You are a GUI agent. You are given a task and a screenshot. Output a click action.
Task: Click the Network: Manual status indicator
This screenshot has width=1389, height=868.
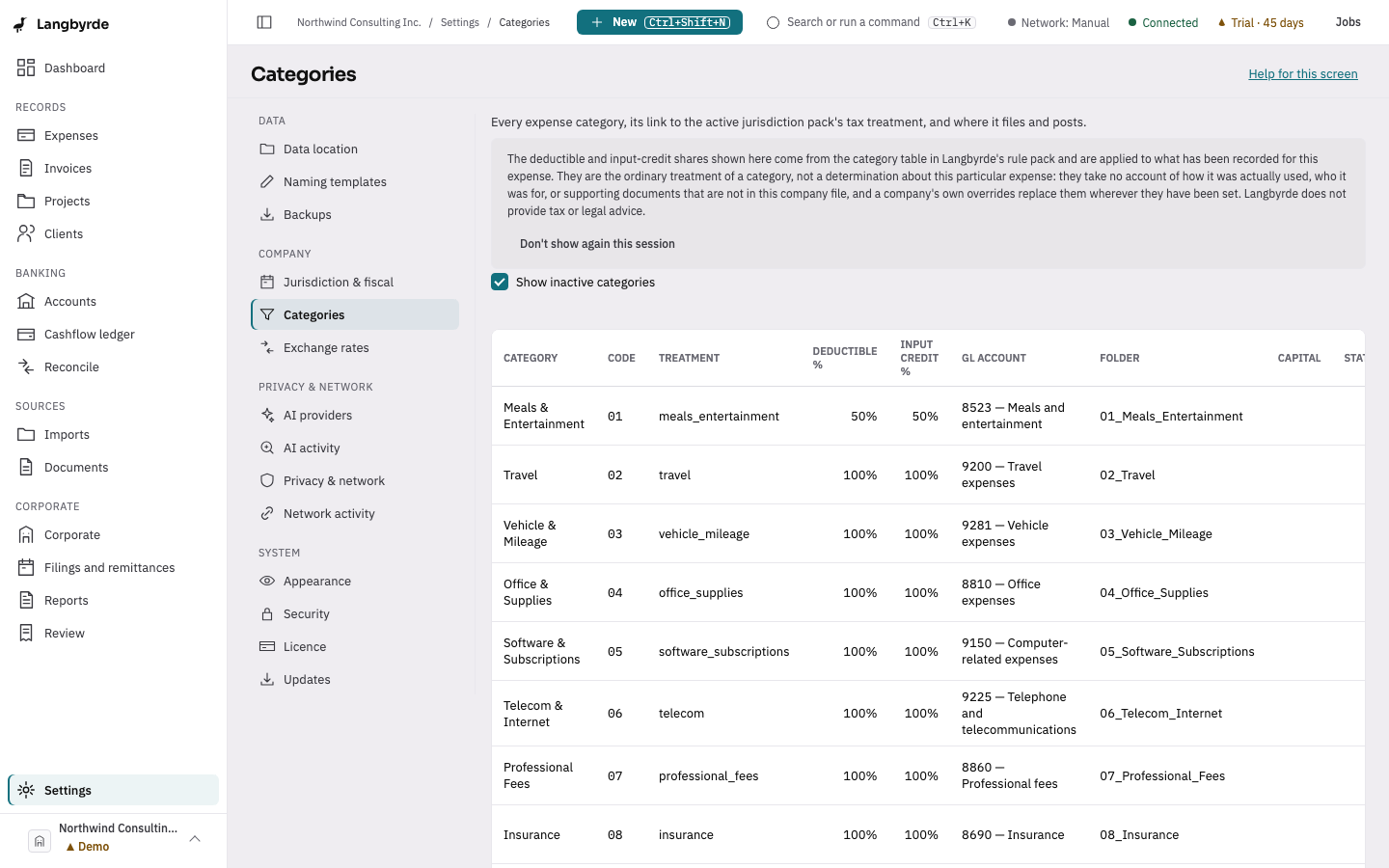click(1058, 22)
